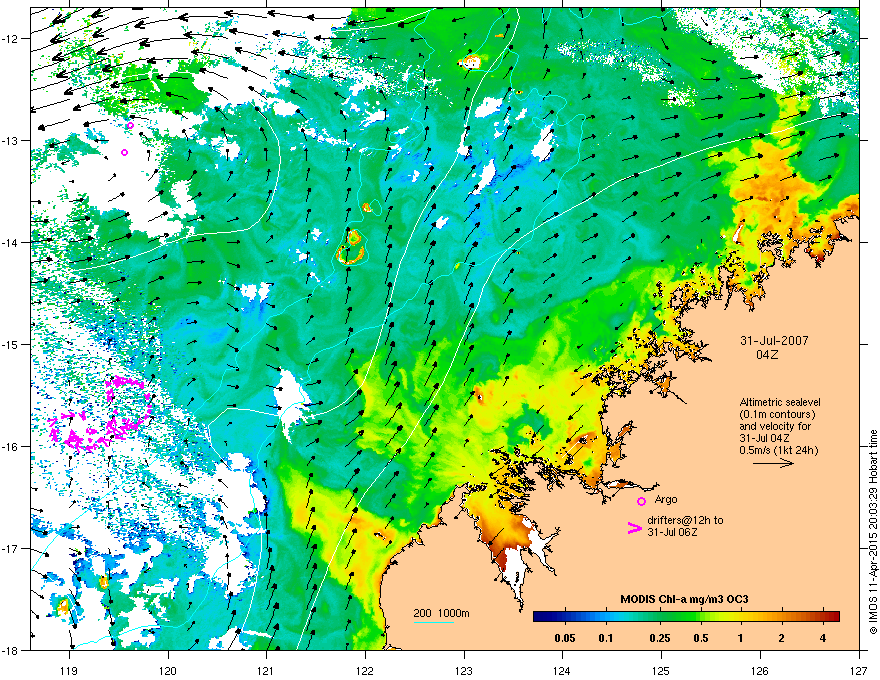Click the latitude axis label -13
Screen dimensions: 880x680
[10, 140]
